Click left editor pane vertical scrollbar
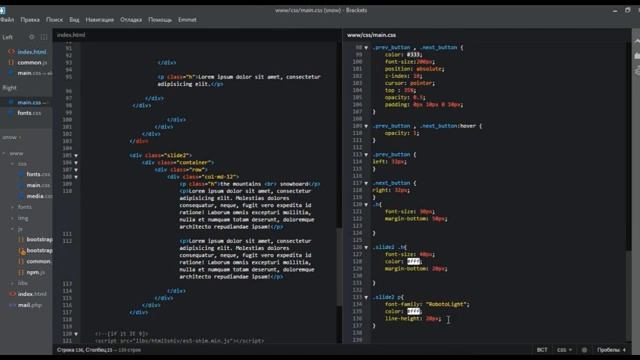The width and height of the screenshot is (640, 360). click(x=339, y=267)
